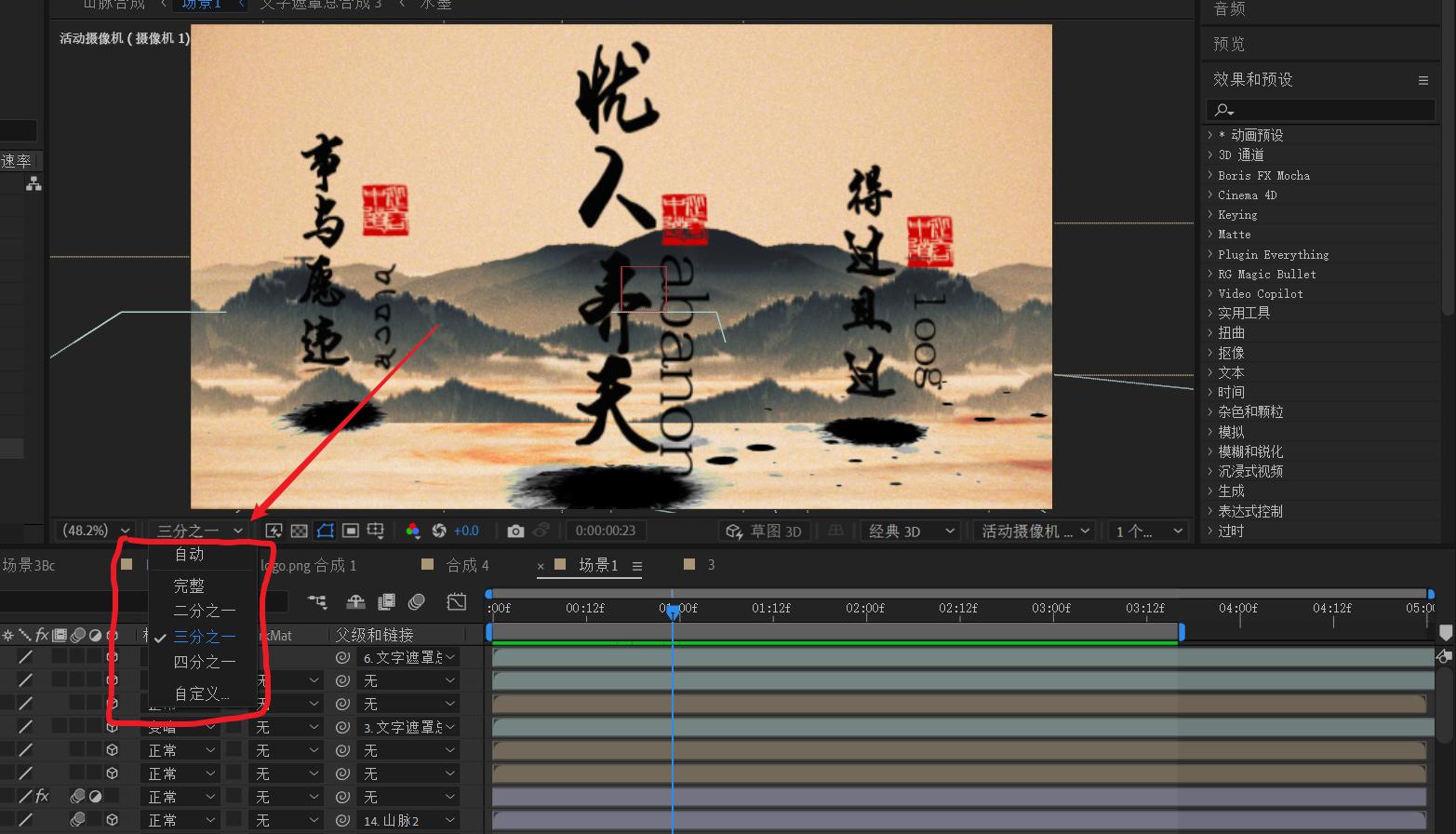This screenshot has height=834, width=1456.
Task: Open the channel and color management icon
Action: [x=412, y=531]
